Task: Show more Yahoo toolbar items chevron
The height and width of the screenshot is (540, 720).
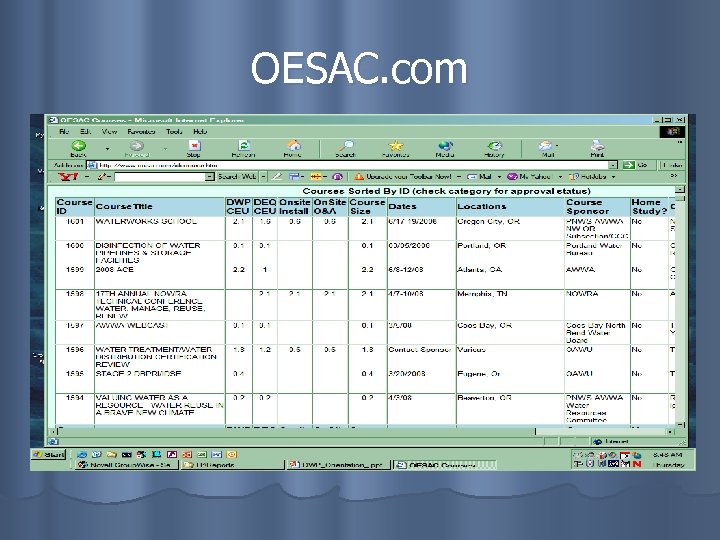Action: [x=674, y=176]
